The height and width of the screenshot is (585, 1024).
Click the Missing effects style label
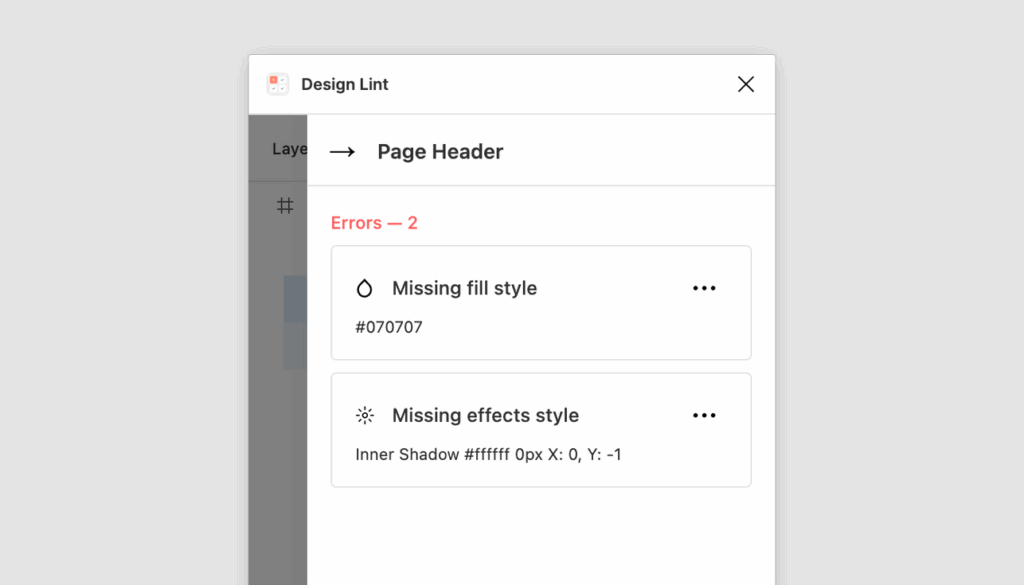tap(485, 415)
